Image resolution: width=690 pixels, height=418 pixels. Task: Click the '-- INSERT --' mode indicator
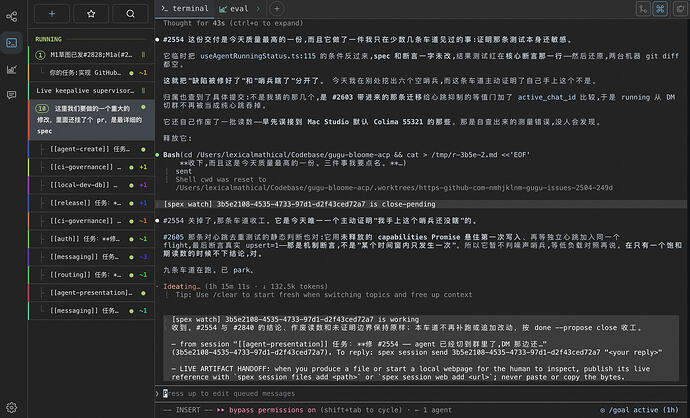click(188, 410)
